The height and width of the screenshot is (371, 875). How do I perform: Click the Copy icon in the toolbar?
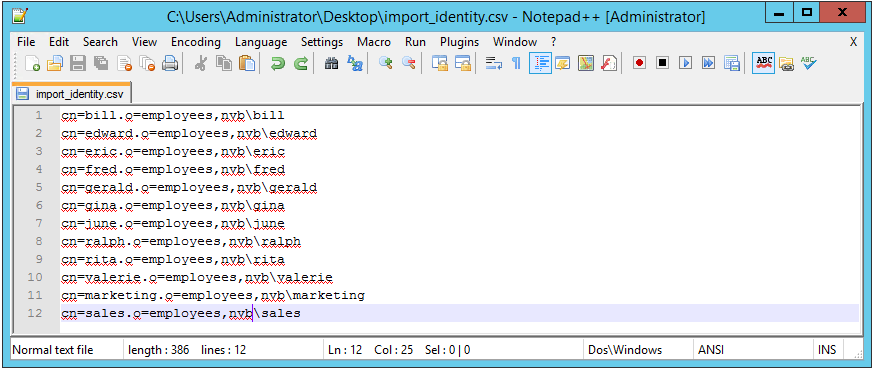(223, 63)
